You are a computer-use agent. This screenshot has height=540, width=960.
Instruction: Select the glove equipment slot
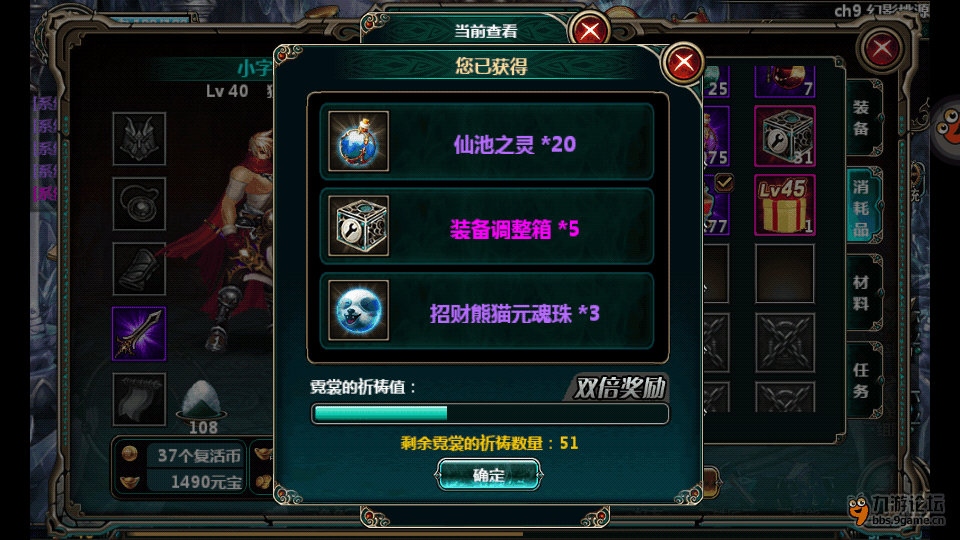[x=139, y=269]
